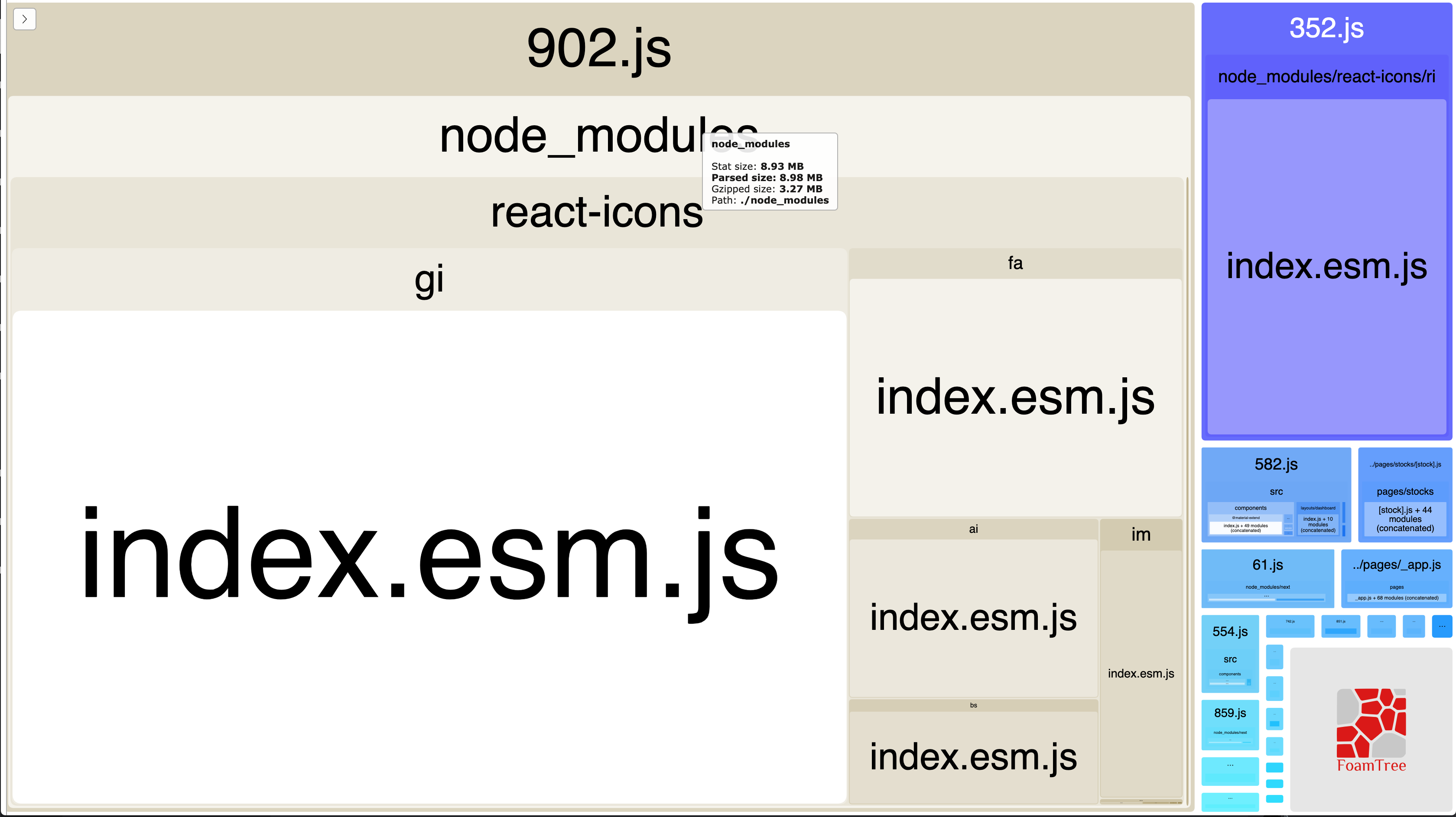This screenshot has height=817, width=1456.
Task: Open the 61.js node_modules/next tile
Action: pyautogui.click(x=1267, y=587)
